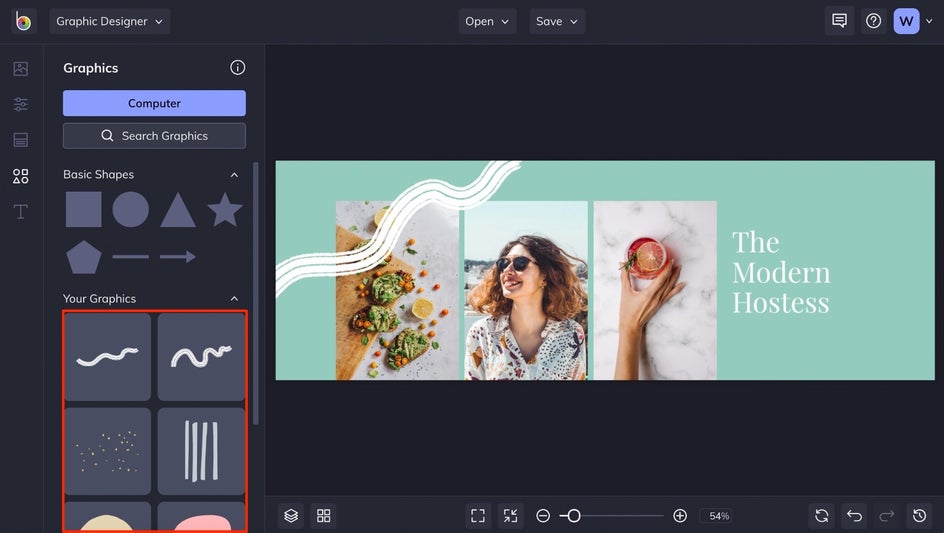Click the Graphics info icon
944x533 pixels.
coord(238,67)
